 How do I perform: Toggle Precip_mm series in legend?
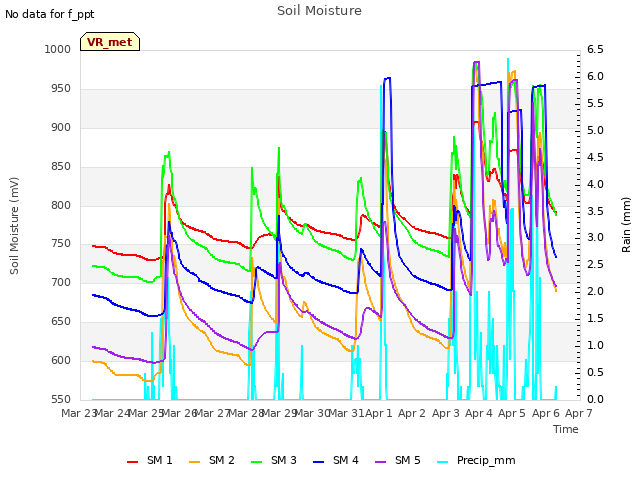click(x=476, y=460)
